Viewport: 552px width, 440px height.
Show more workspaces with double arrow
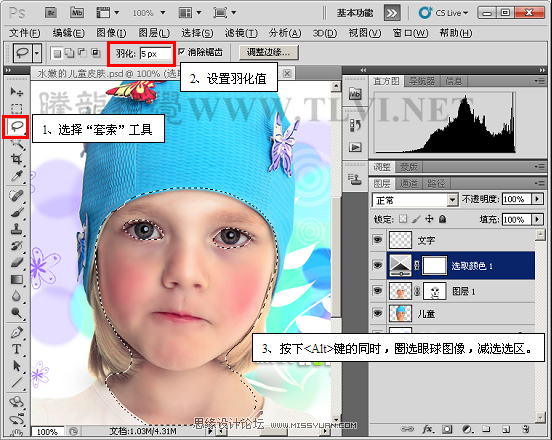coord(392,13)
